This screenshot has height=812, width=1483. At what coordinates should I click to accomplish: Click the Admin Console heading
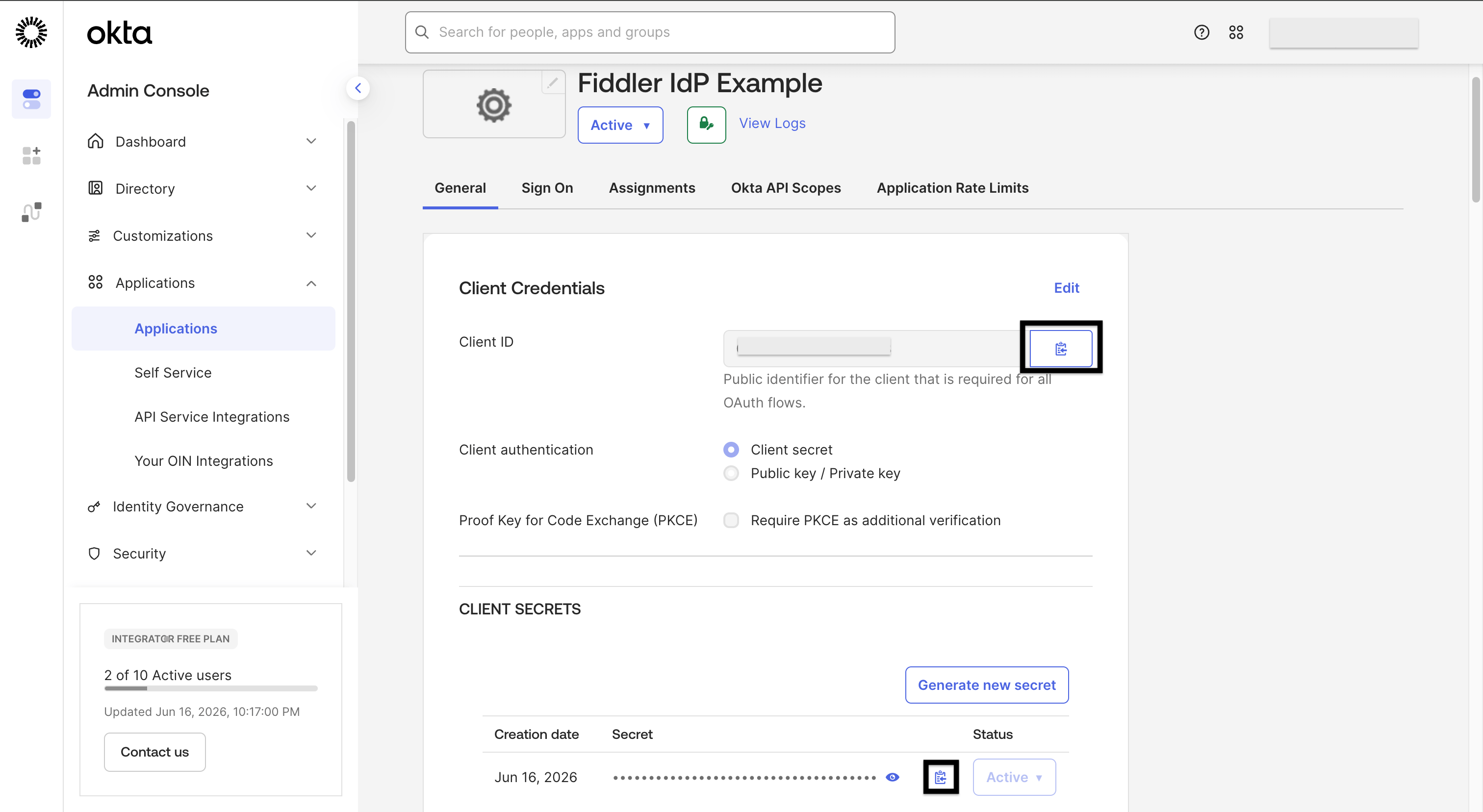click(148, 90)
